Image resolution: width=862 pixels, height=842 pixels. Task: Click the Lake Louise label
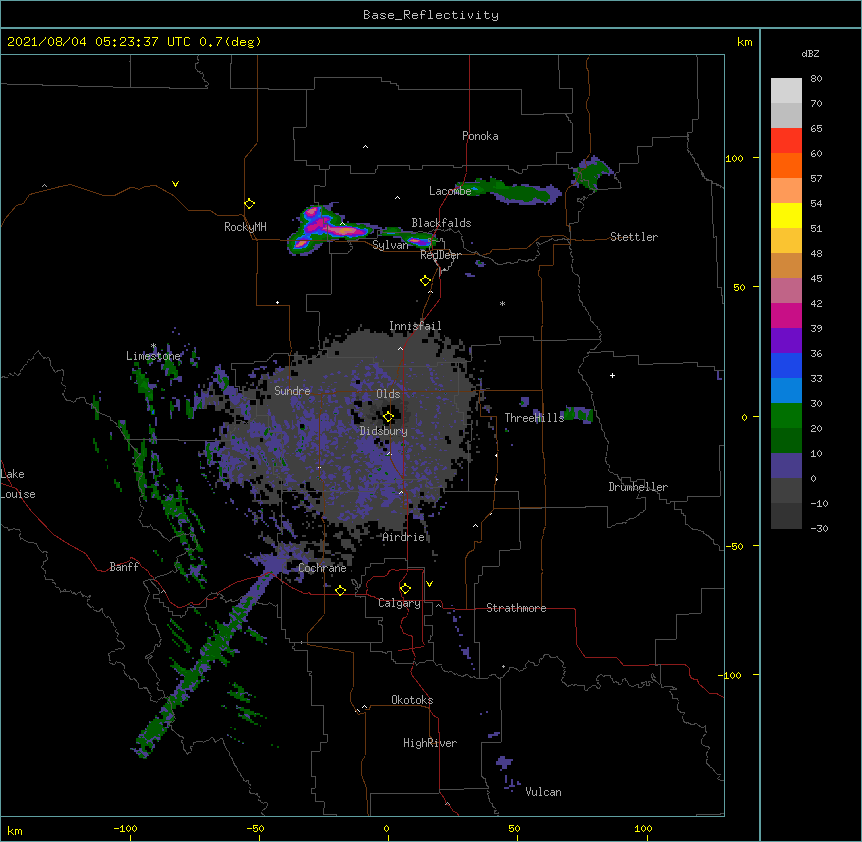point(18,484)
